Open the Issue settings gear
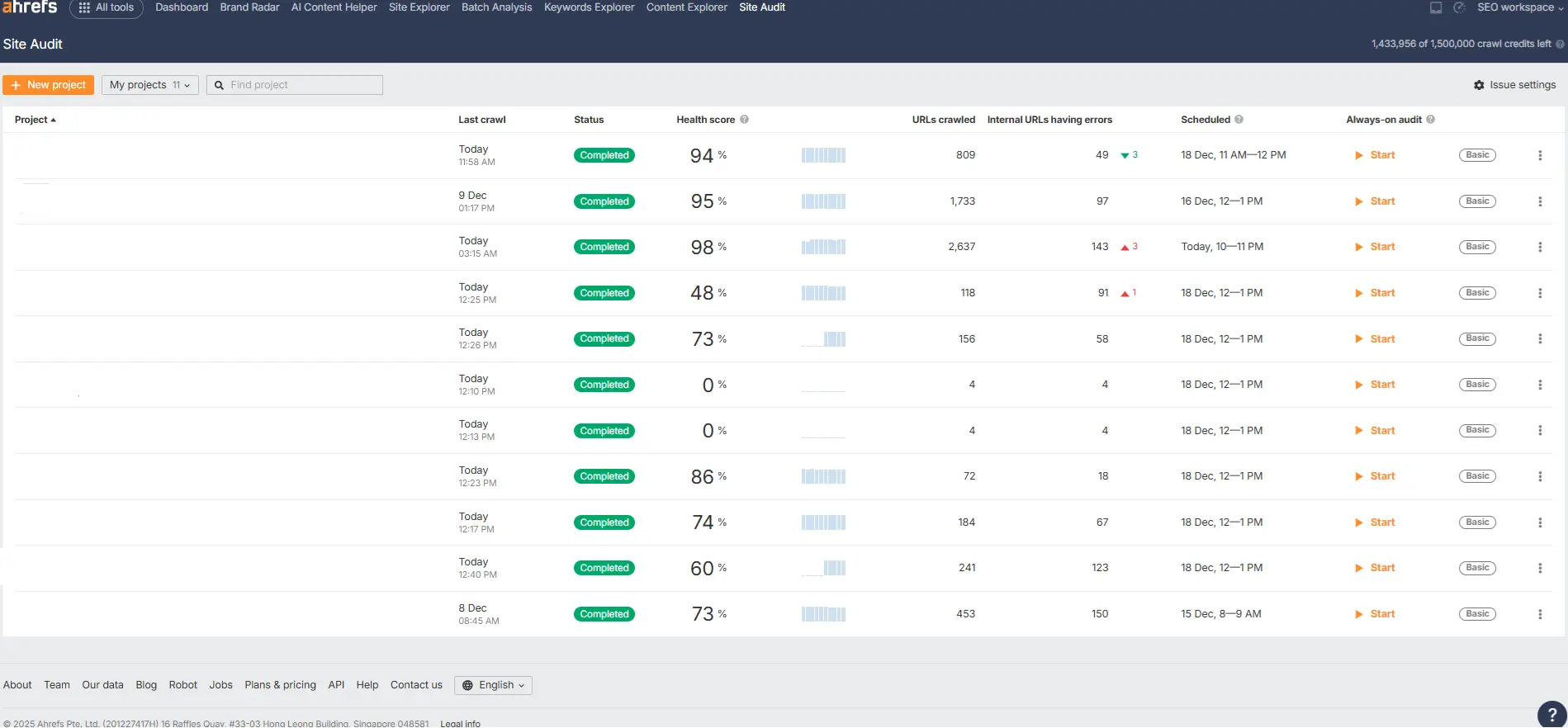This screenshot has width=1568, height=728. 1514,85
